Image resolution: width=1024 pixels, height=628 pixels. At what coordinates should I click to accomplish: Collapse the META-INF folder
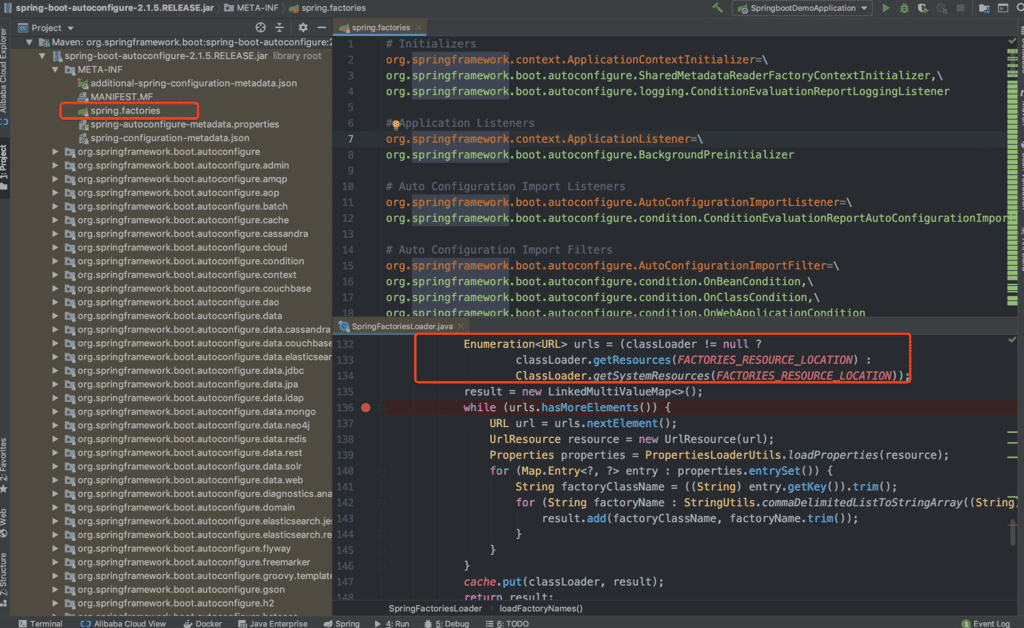click(56, 69)
